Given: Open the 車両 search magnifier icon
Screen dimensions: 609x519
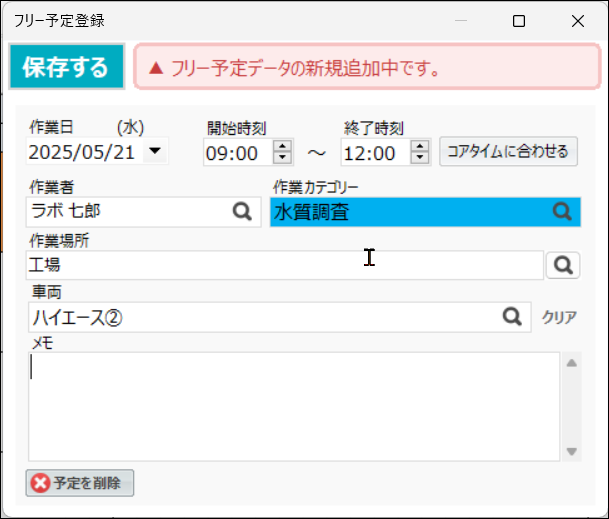Looking at the screenshot, I should click(512, 317).
